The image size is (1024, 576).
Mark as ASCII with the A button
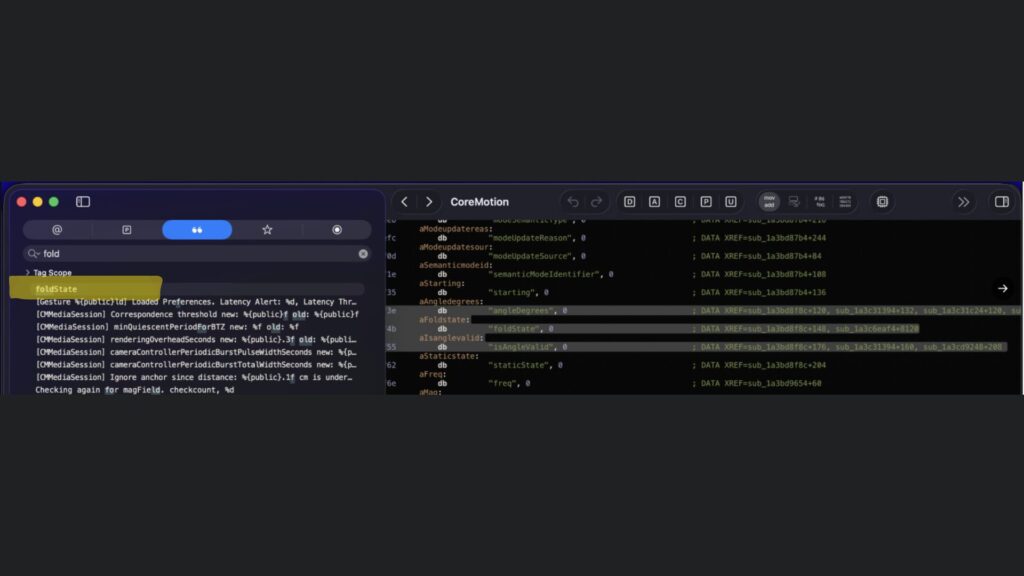pyautogui.click(x=654, y=202)
